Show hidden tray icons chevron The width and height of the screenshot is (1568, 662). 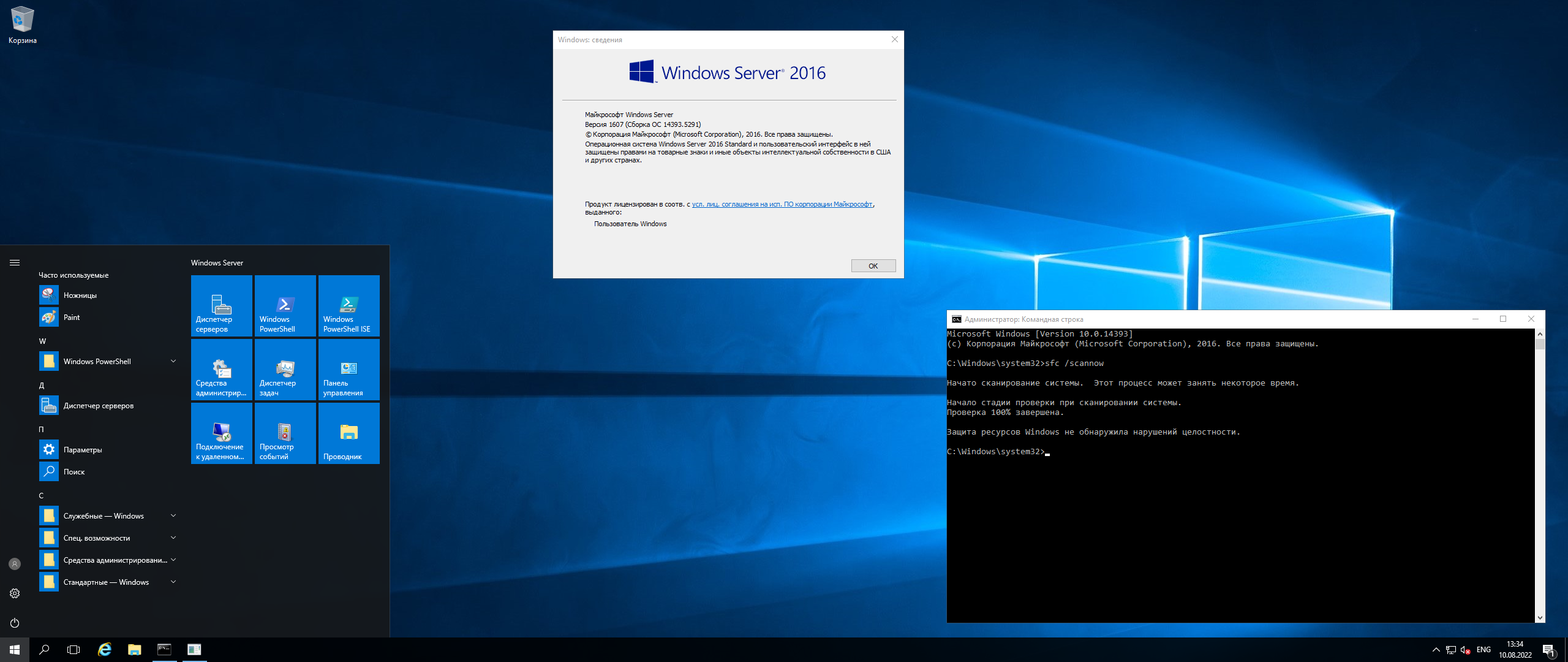(x=1436, y=650)
